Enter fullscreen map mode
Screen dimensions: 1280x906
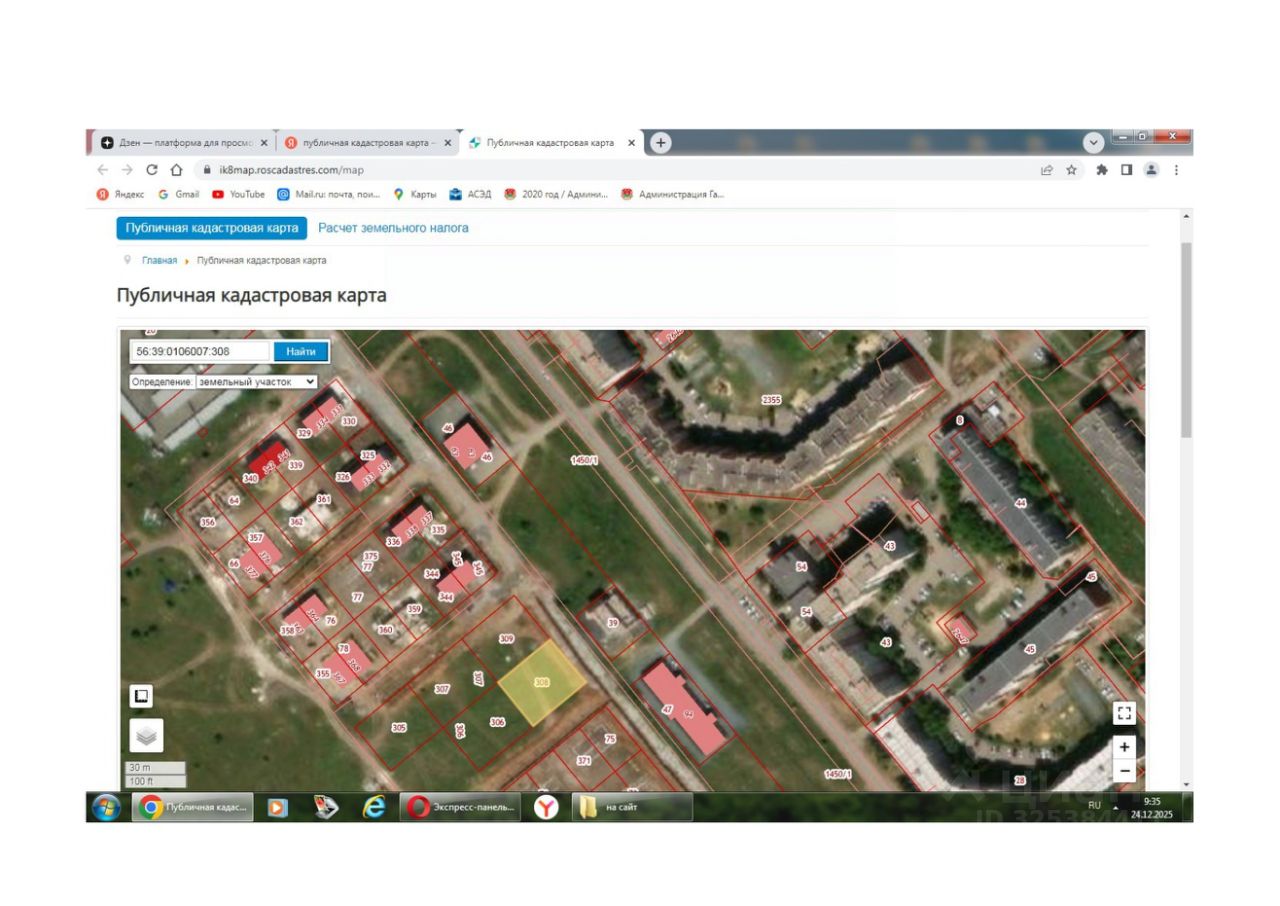1125,713
